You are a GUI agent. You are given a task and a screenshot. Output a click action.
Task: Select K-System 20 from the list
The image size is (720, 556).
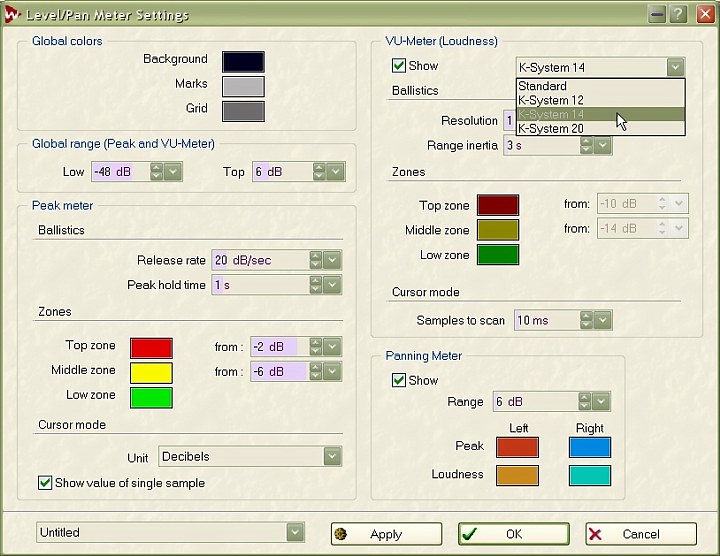[x=551, y=129]
